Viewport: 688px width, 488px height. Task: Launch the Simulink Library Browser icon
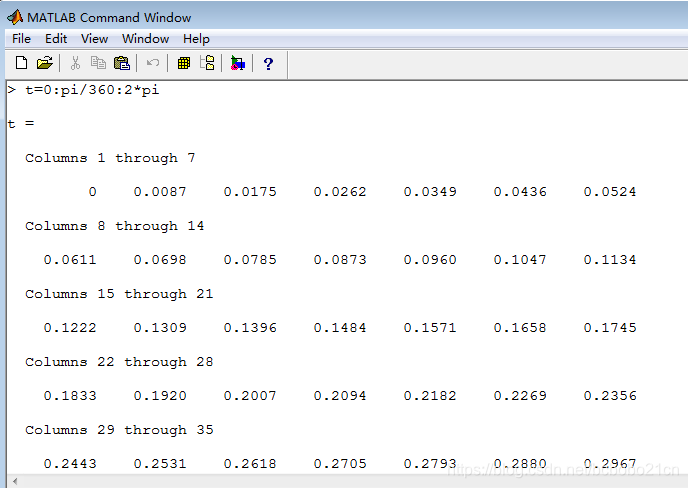(238, 63)
